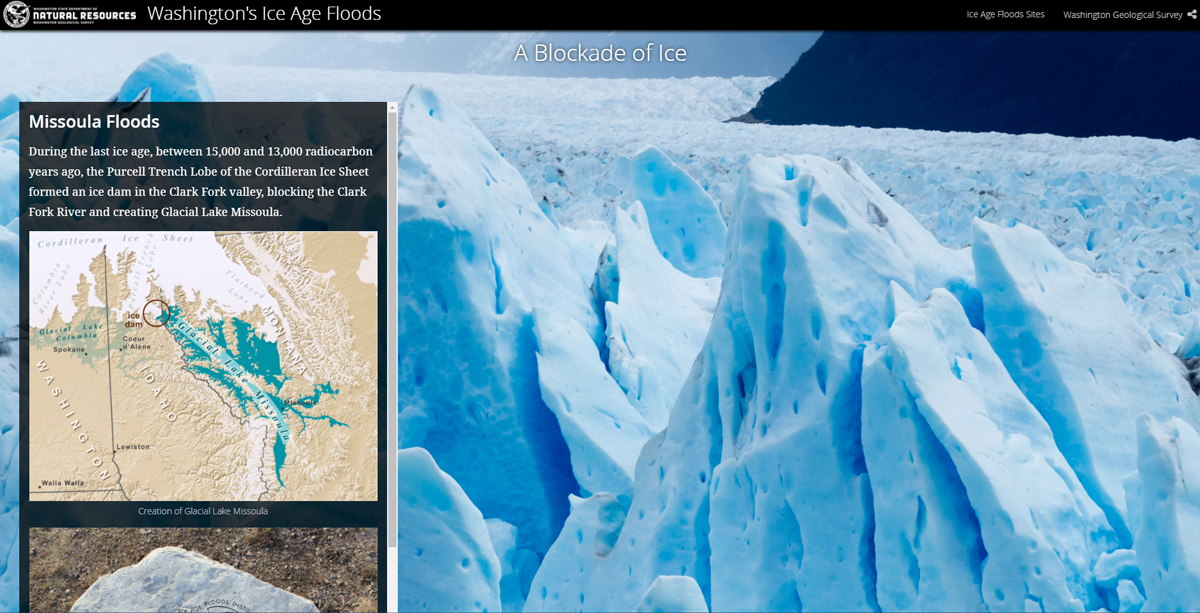Screen dimensions: 1200x613
Task: Click the Missoula Floods intro paragraph text
Action: (201, 182)
